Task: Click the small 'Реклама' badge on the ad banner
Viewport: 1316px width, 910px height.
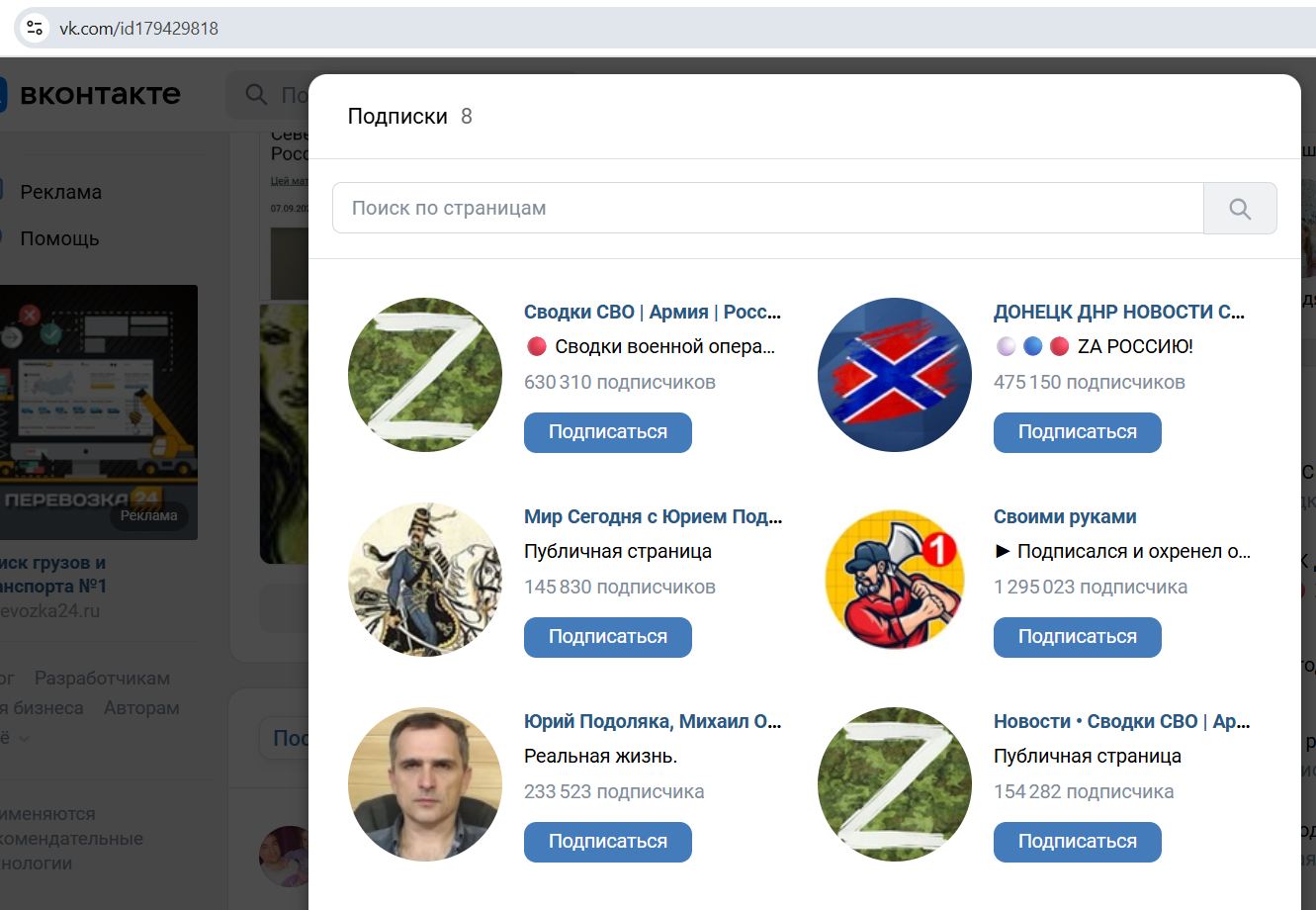Action: pos(148,515)
